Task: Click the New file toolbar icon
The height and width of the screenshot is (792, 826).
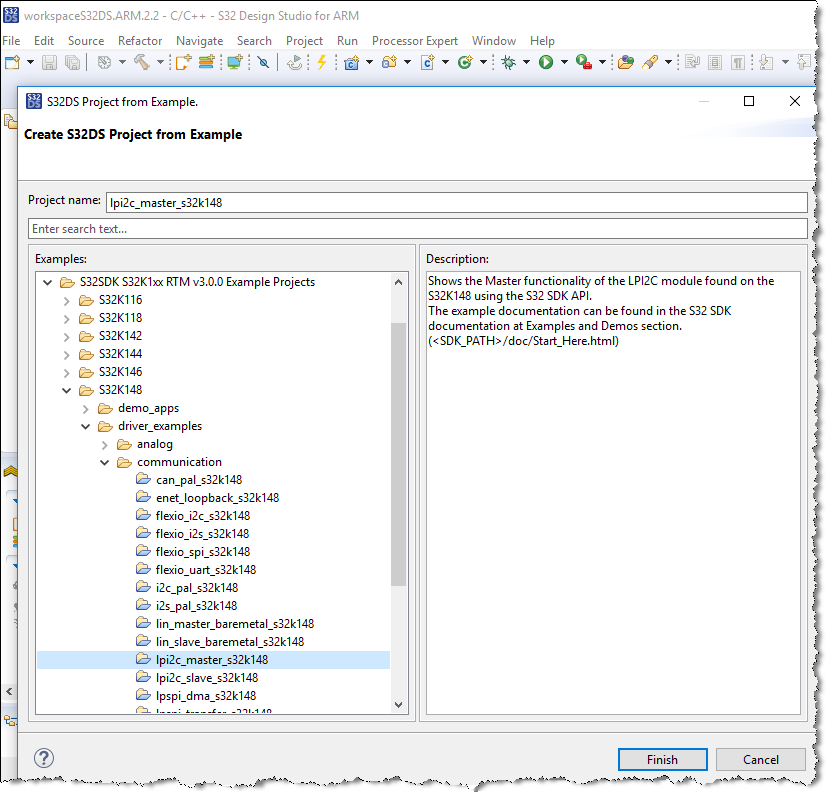Action: point(12,63)
